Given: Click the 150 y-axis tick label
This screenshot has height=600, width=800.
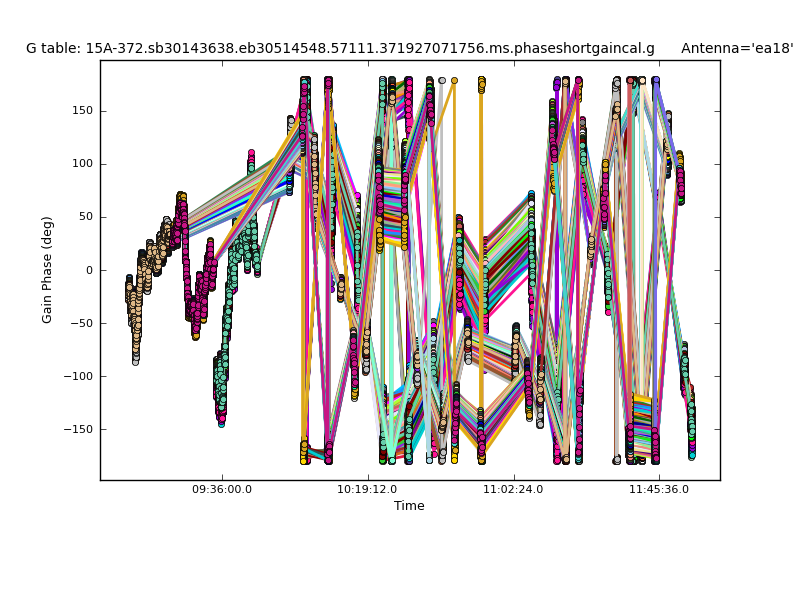Looking at the screenshot, I should [81, 111].
